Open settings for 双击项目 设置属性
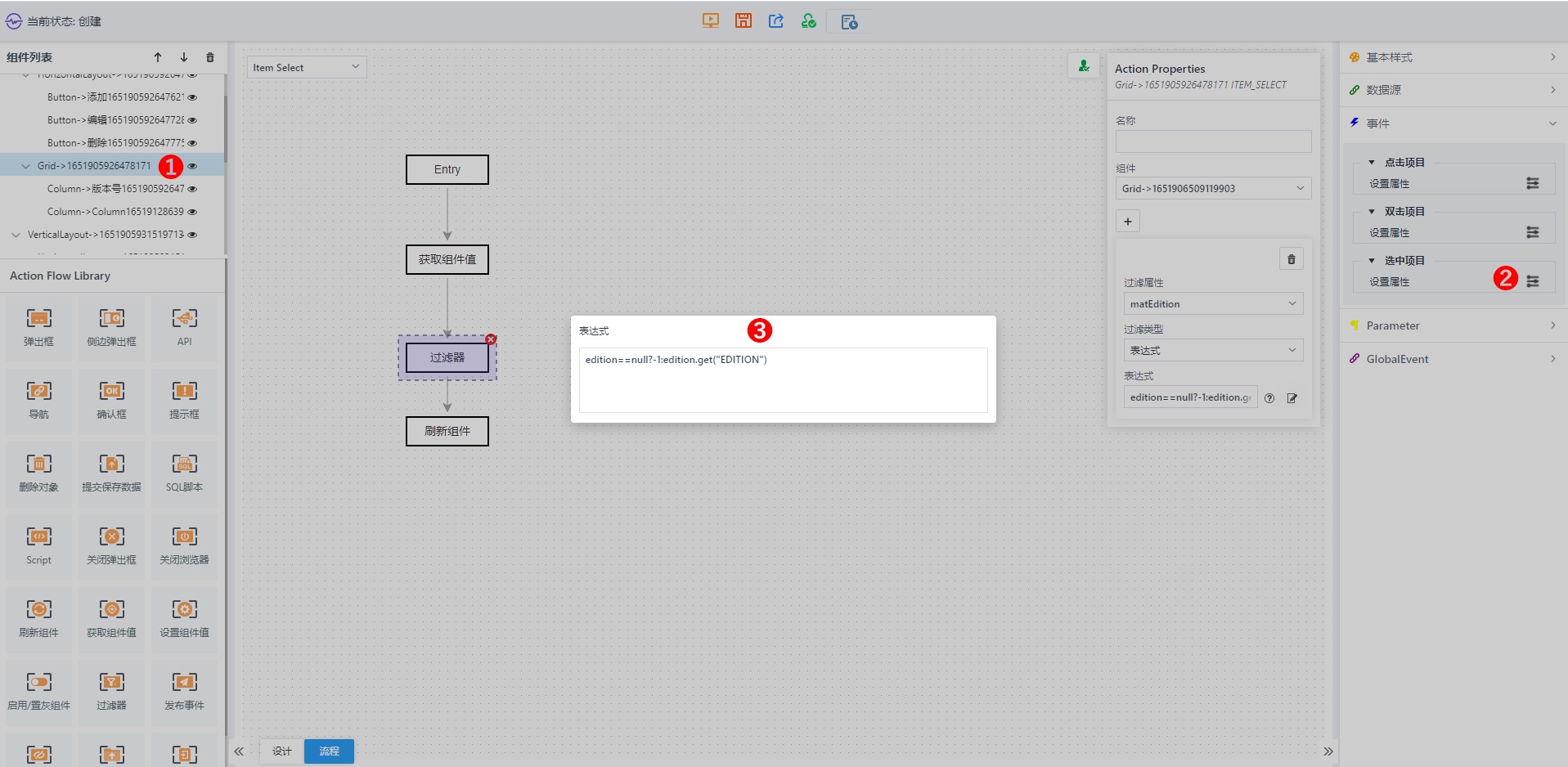Viewport: 1568px width, 767px height. pyautogui.click(x=1533, y=232)
